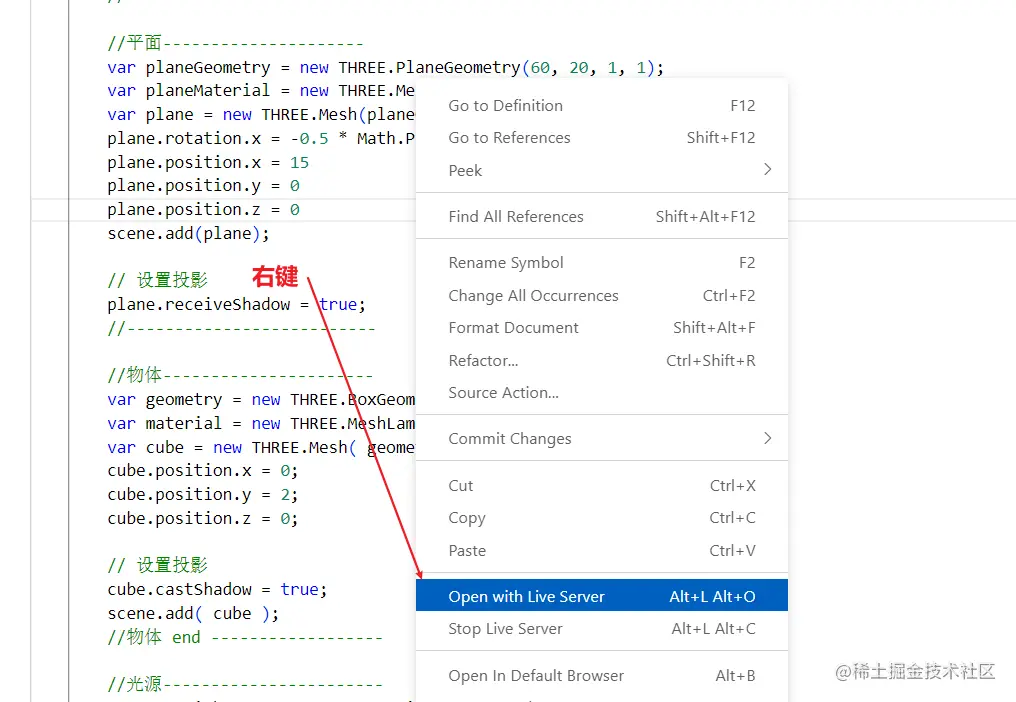Open the Peek submenu entry
This screenshot has height=702, width=1016.
tap(601, 170)
